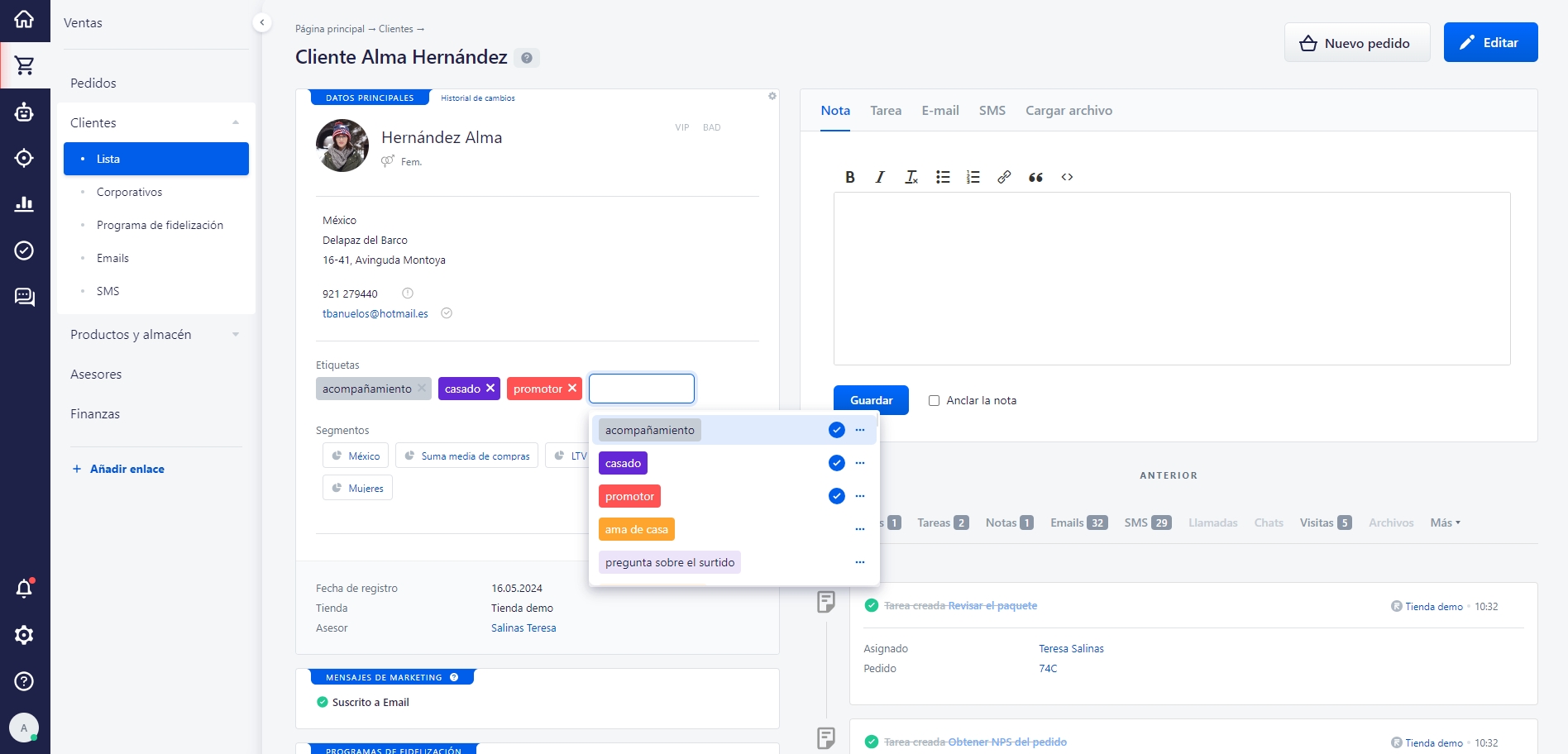Open Historial de cambios tab
Viewport: 1568px width, 754px height.
click(478, 98)
